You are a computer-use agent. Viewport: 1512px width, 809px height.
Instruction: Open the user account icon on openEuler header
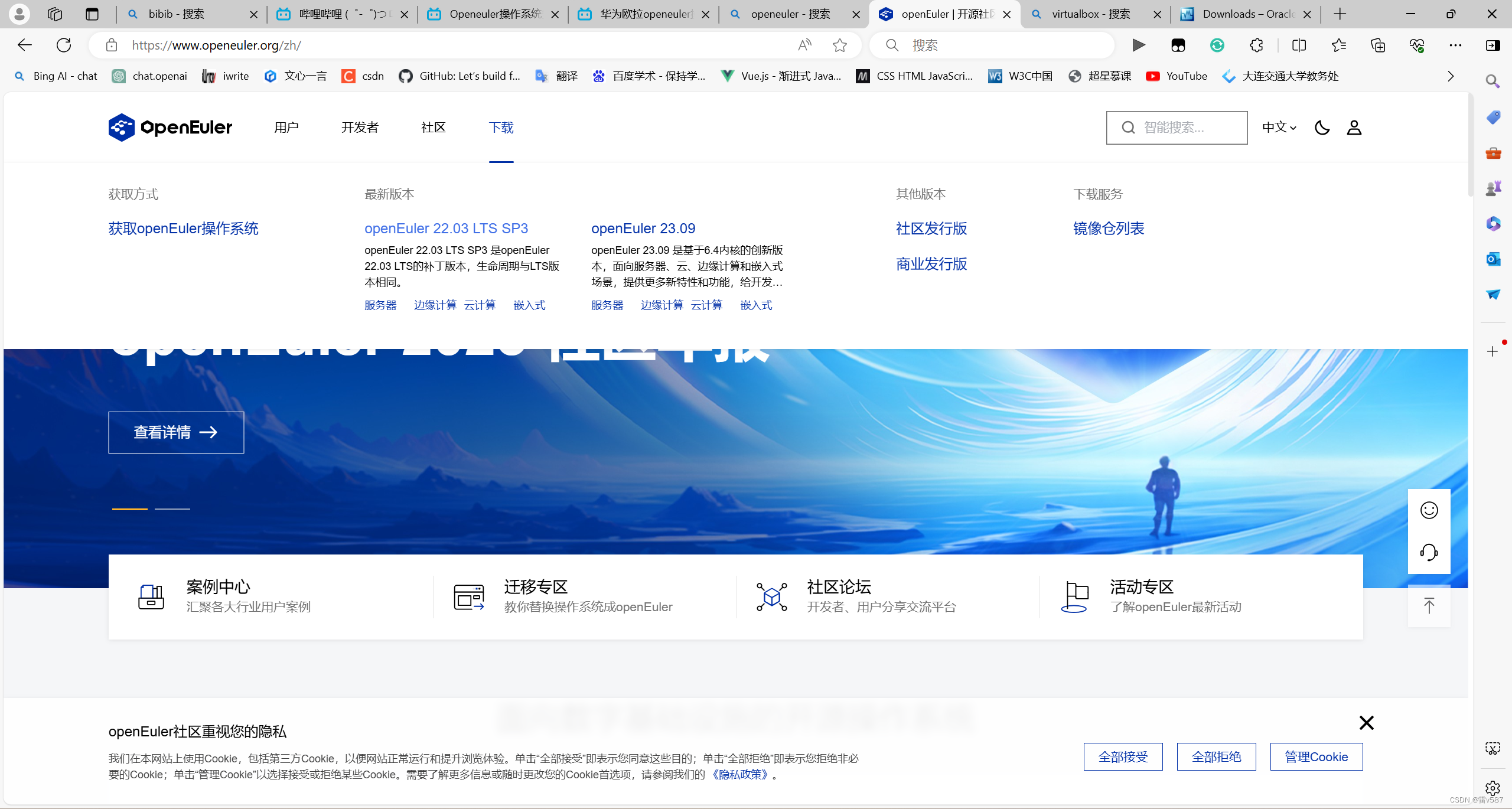(1354, 128)
